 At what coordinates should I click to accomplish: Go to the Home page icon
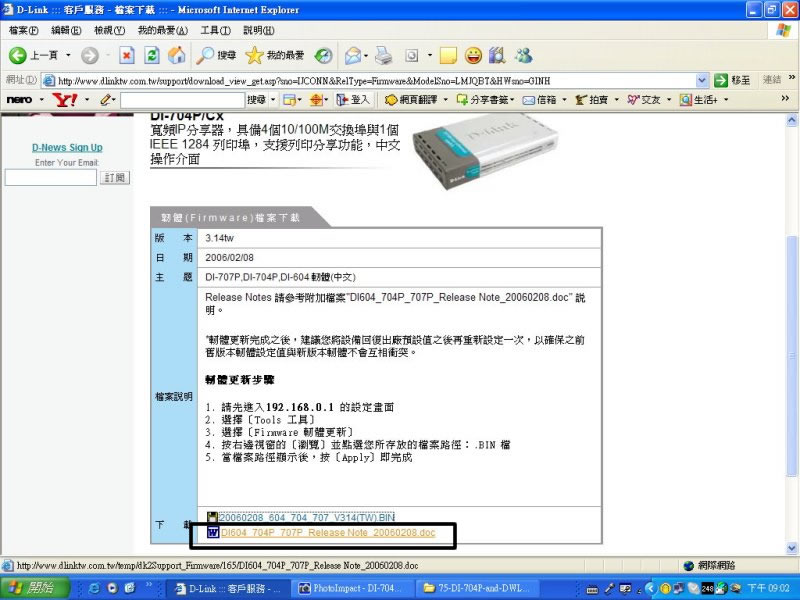click(177, 55)
